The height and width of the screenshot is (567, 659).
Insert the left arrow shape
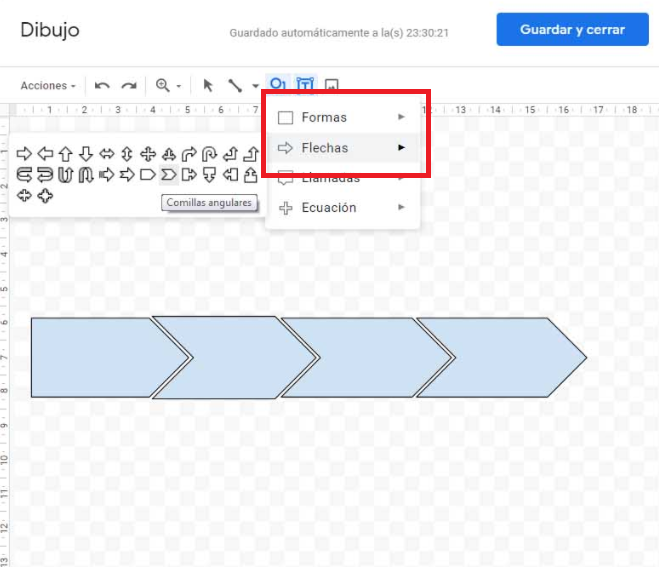(x=45, y=154)
